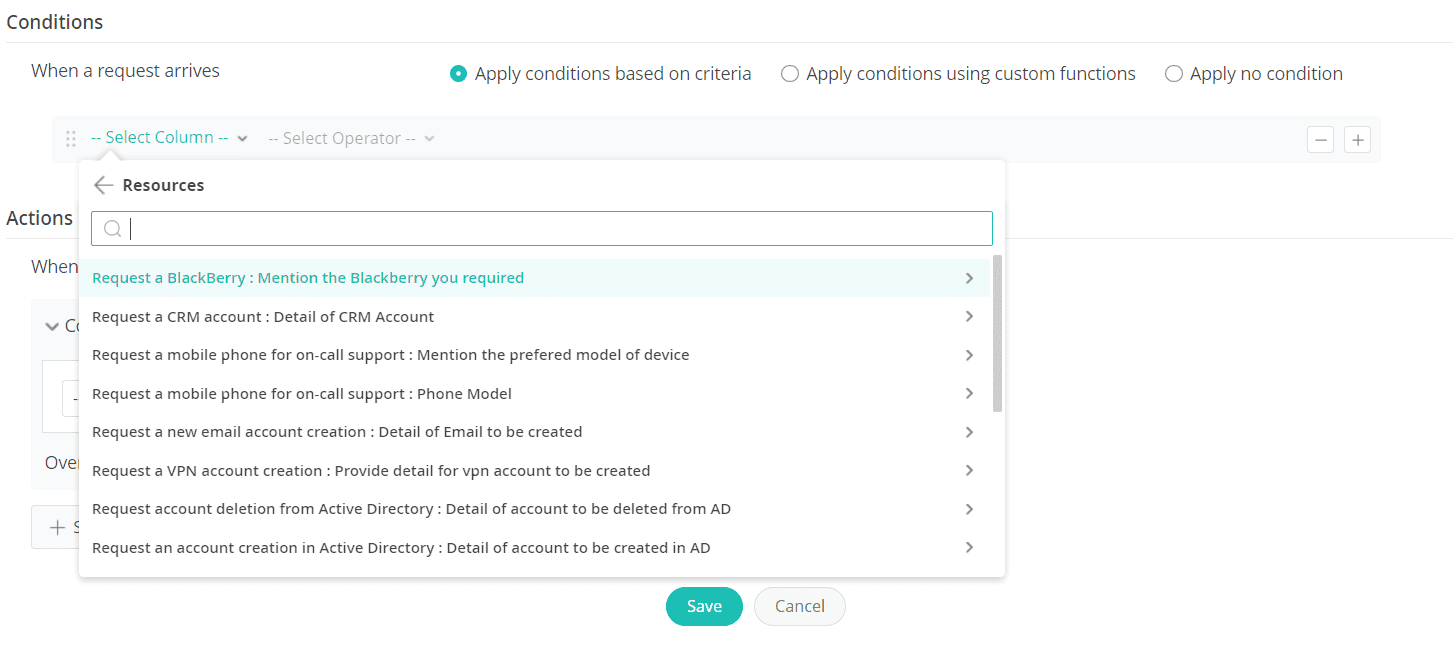The image size is (1453, 647).
Task: Click the search magnifier icon in dropdown
Action: pyautogui.click(x=113, y=229)
